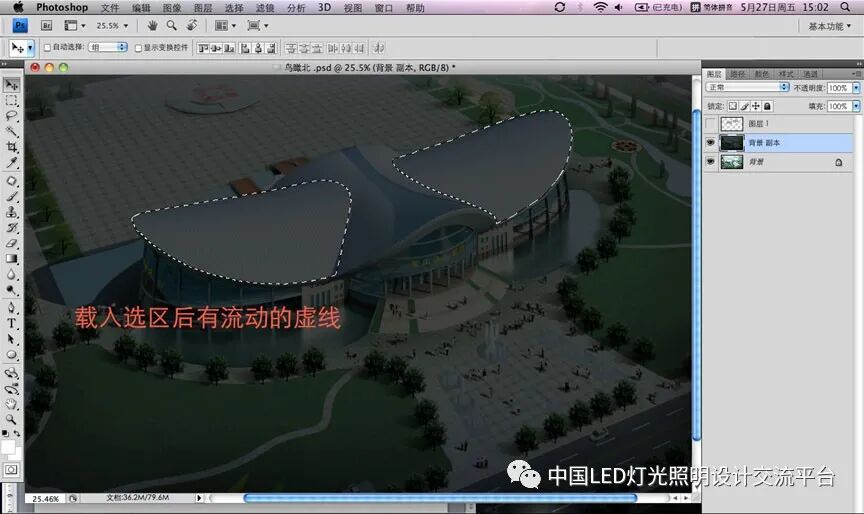This screenshot has height=514, width=864.
Task: Select the Move tool in toolbox
Action: point(12,85)
